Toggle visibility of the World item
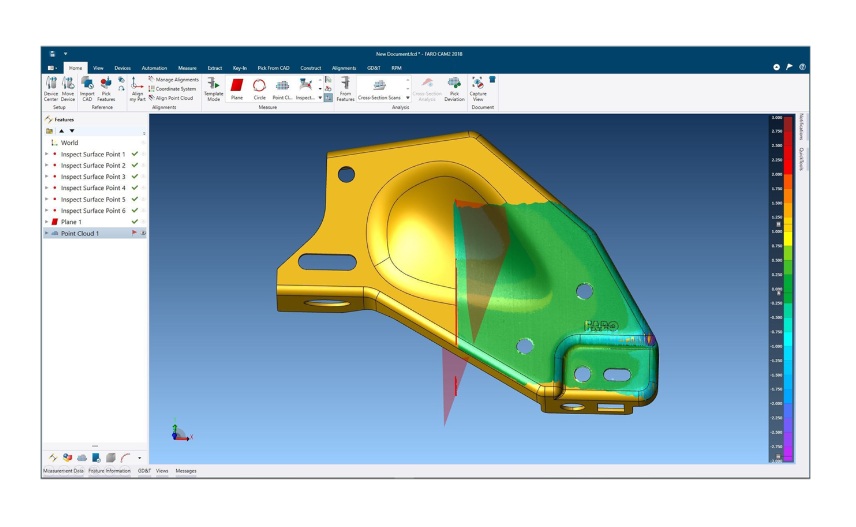The height and width of the screenshot is (527, 856). point(144,143)
